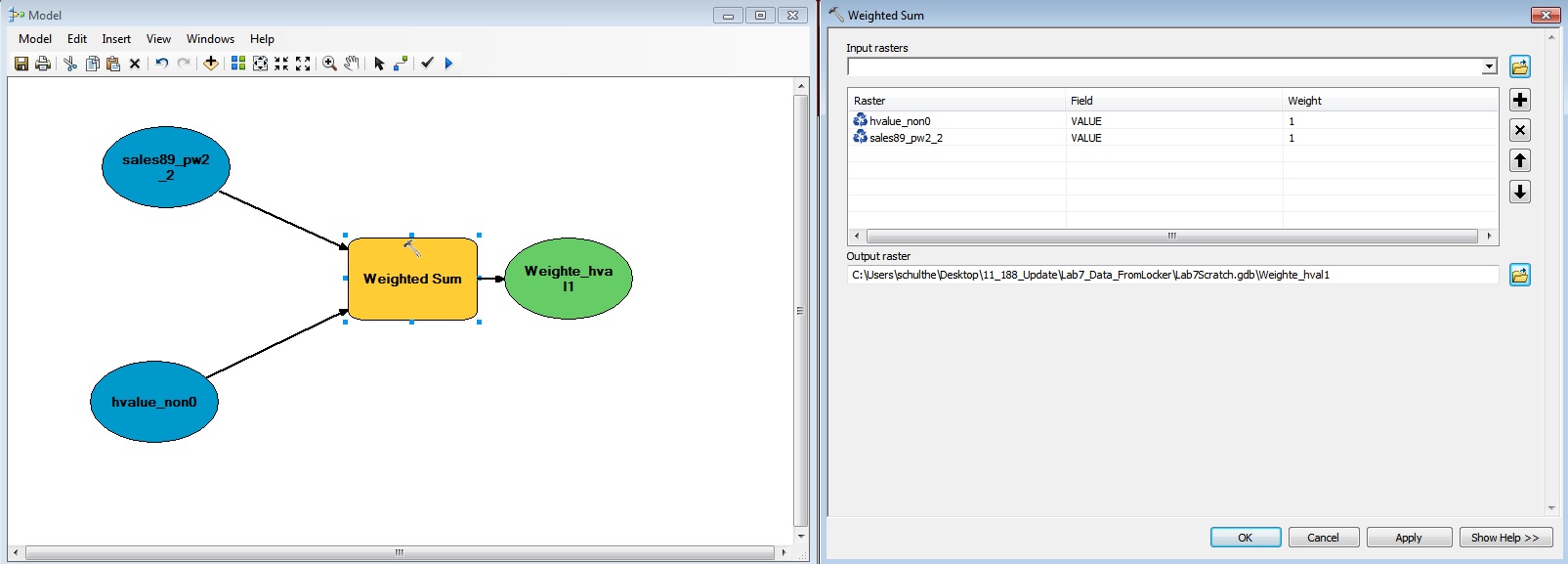1568x564 pixels.
Task: Click raster table scroll right arrow
Action: [x=1489, y=236]
